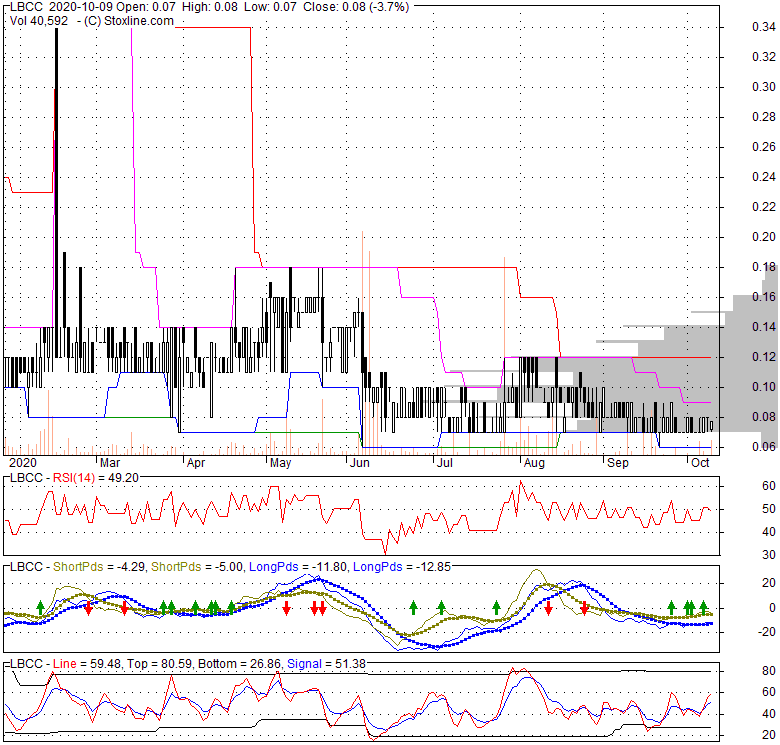Click the 'Jun' month label
This screenshot has height=745, width=780.
click(360, 463)
